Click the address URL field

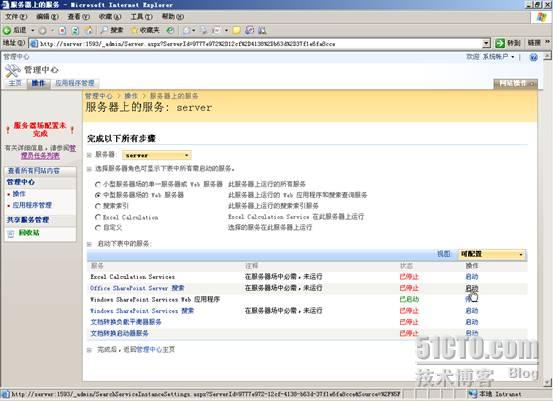pos(260,44)
